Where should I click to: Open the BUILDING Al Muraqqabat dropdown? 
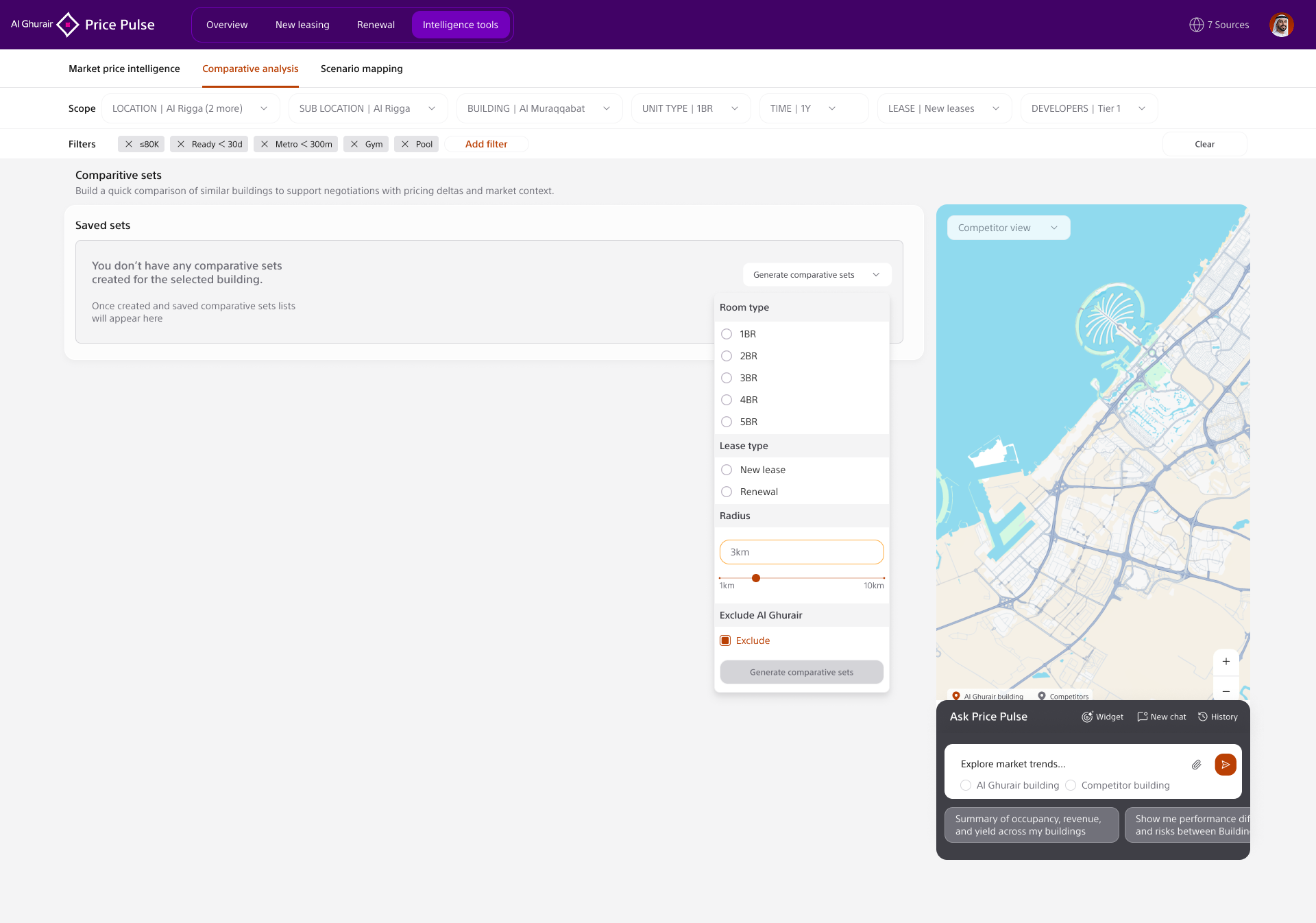539,108
